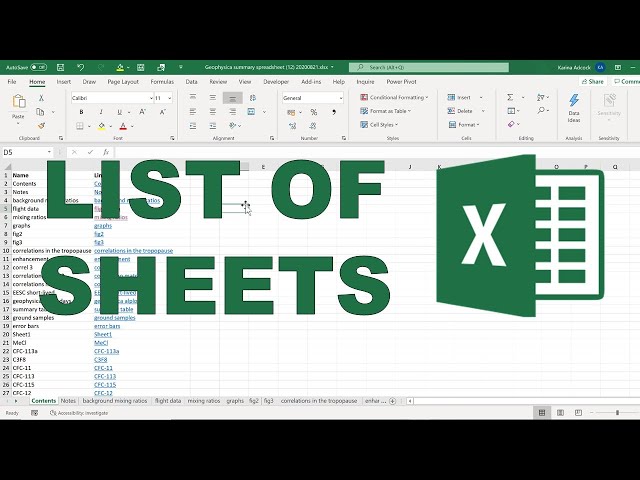Switch to the Data tab
Image resolution: width=640 pixels, height=480 pixels.
click(x=191, y=82)
